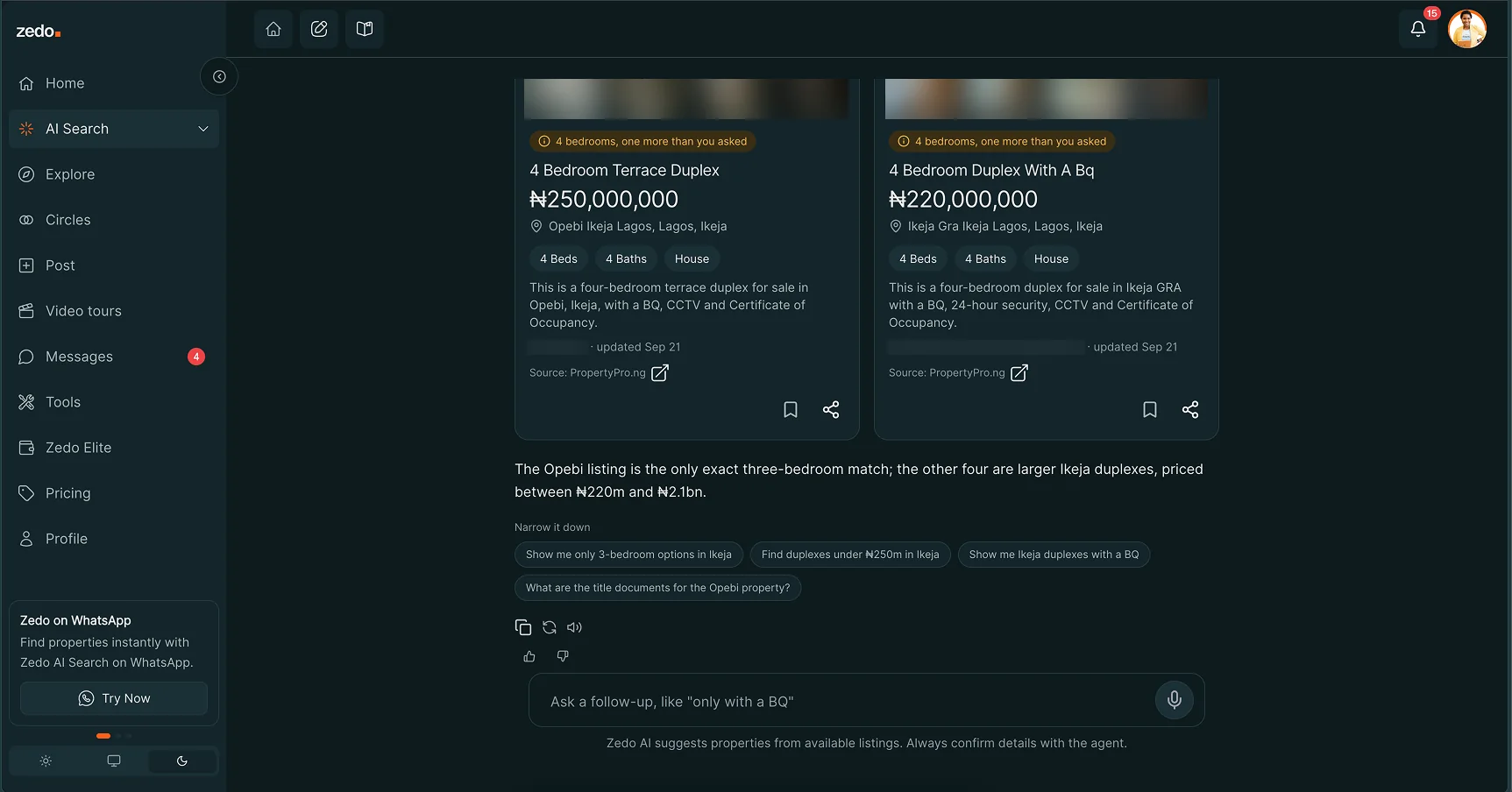Start voice input with the microphone button
The width and height of the screenshot is (1512, 792).
coord(1175,700)
